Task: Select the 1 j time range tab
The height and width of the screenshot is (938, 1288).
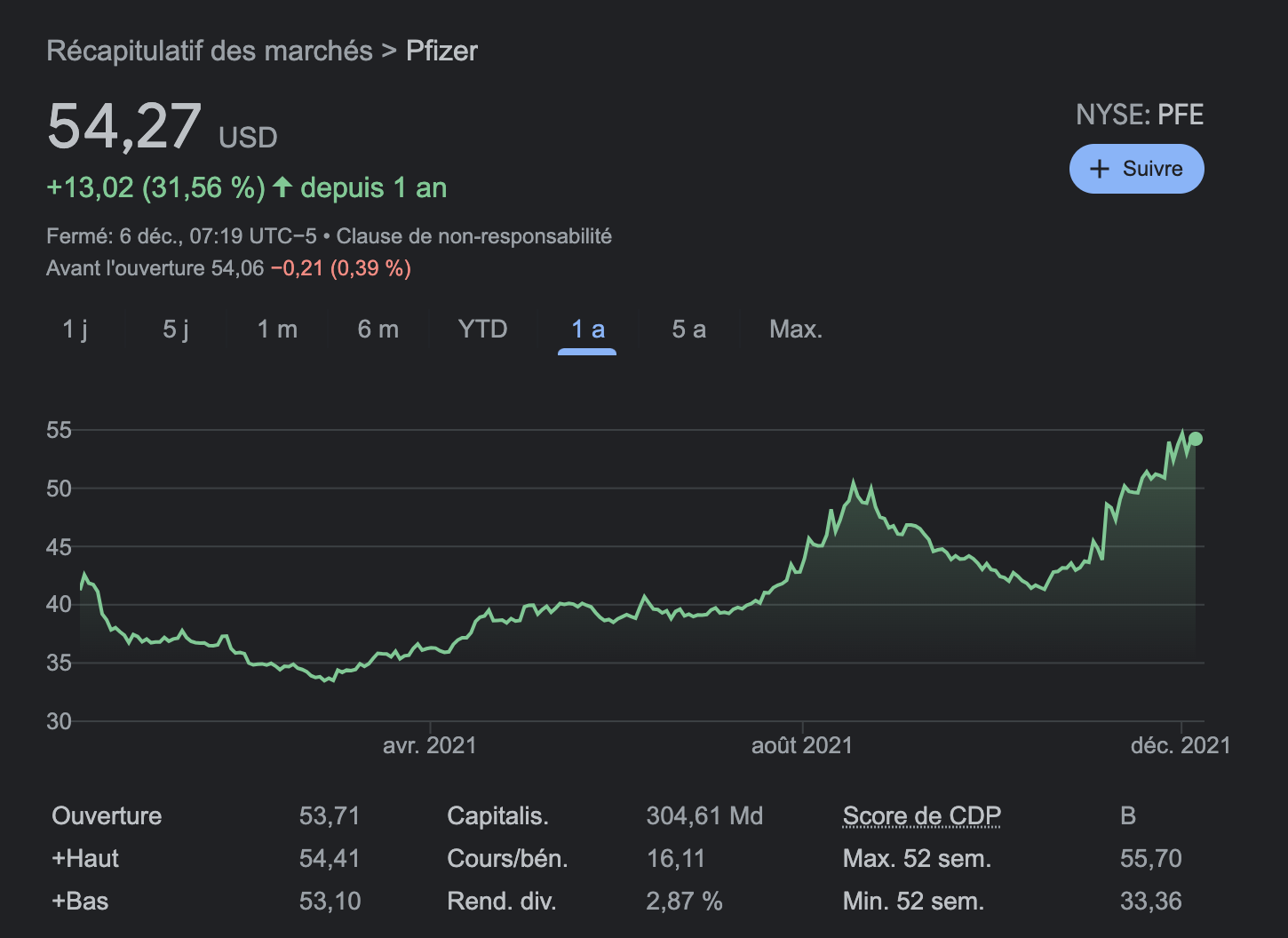Action: coord(76,330)
